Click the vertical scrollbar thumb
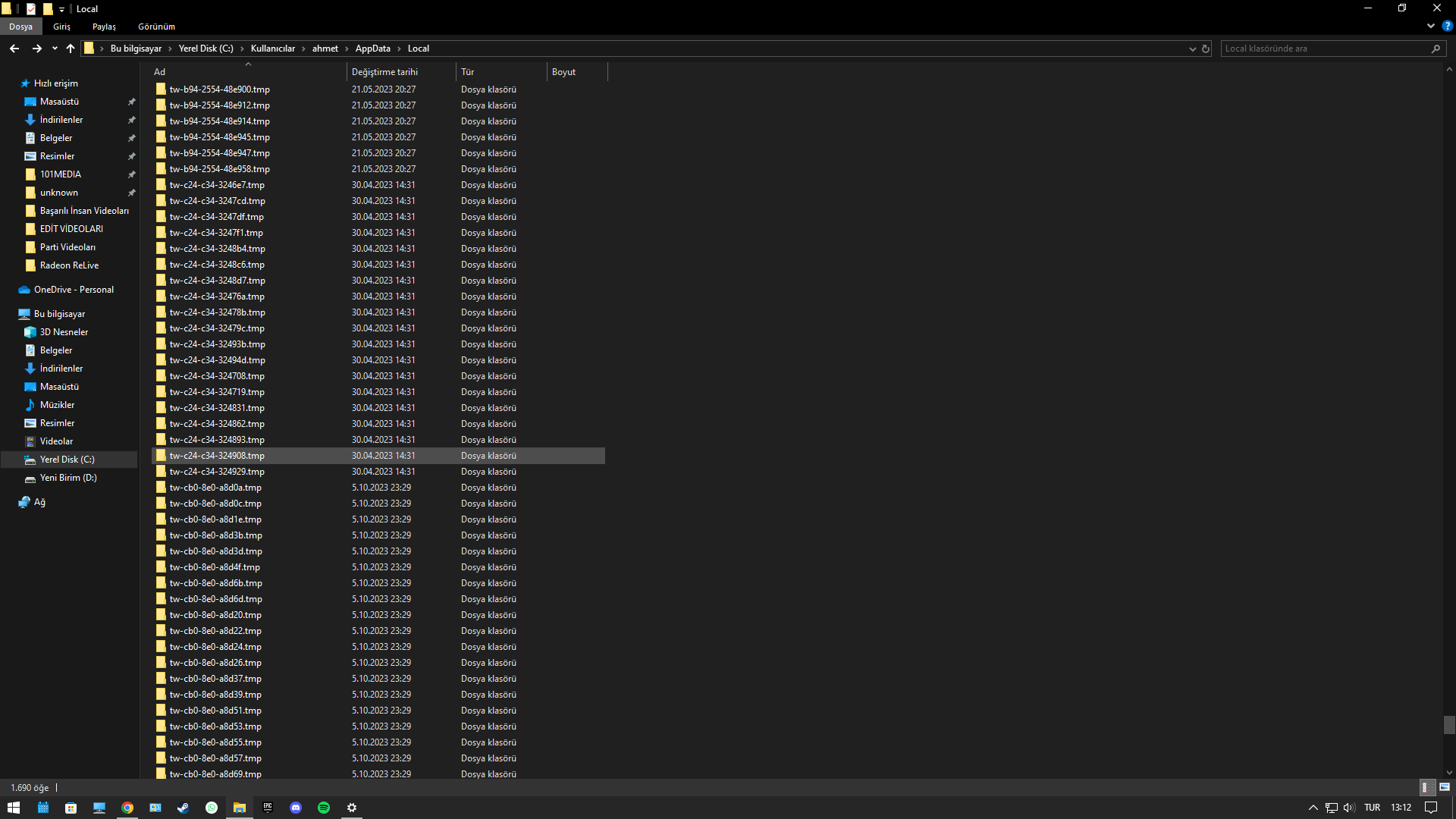1456x819 pixels. tap(1448, 724)
